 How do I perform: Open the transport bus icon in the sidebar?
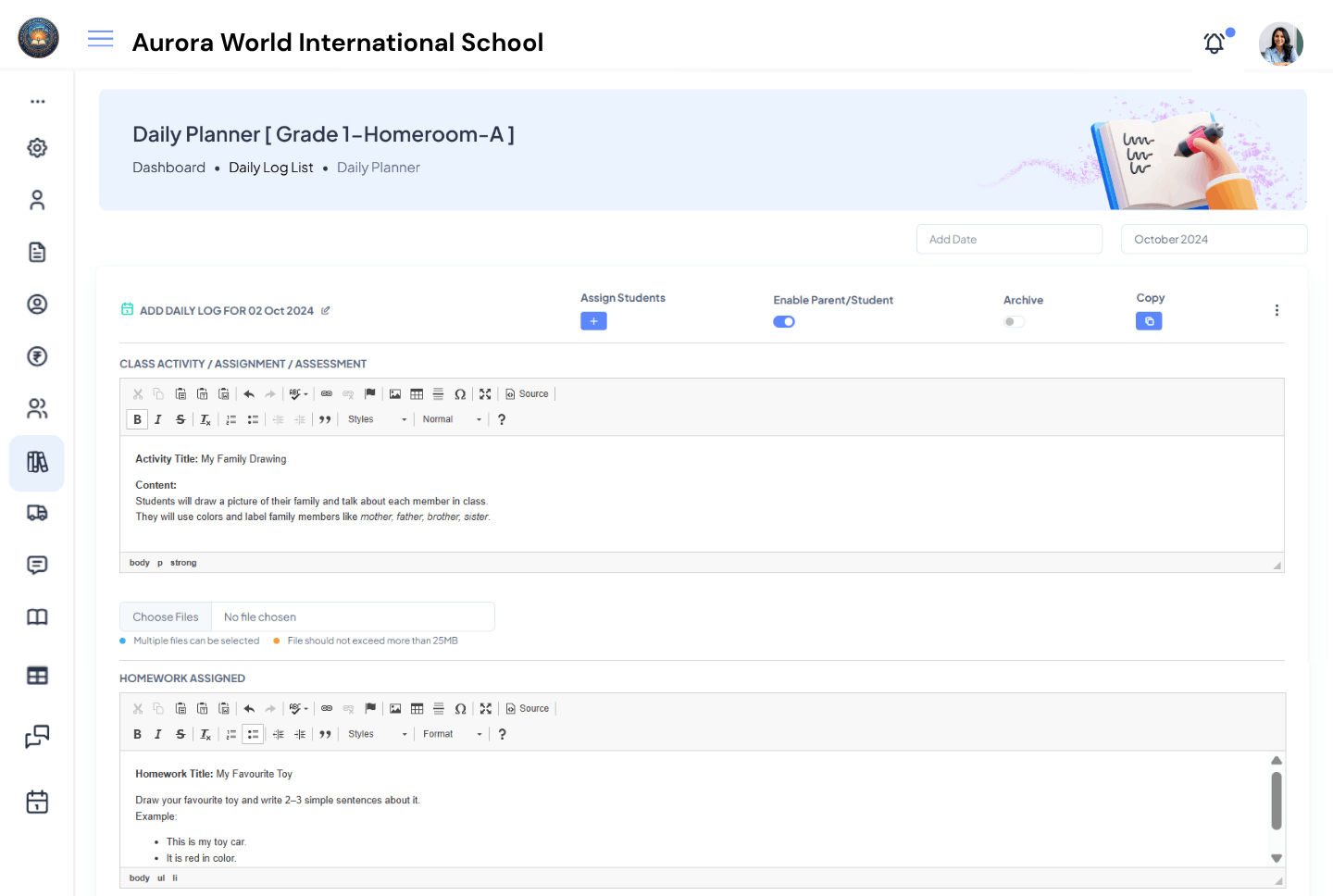tap(37, 513)
